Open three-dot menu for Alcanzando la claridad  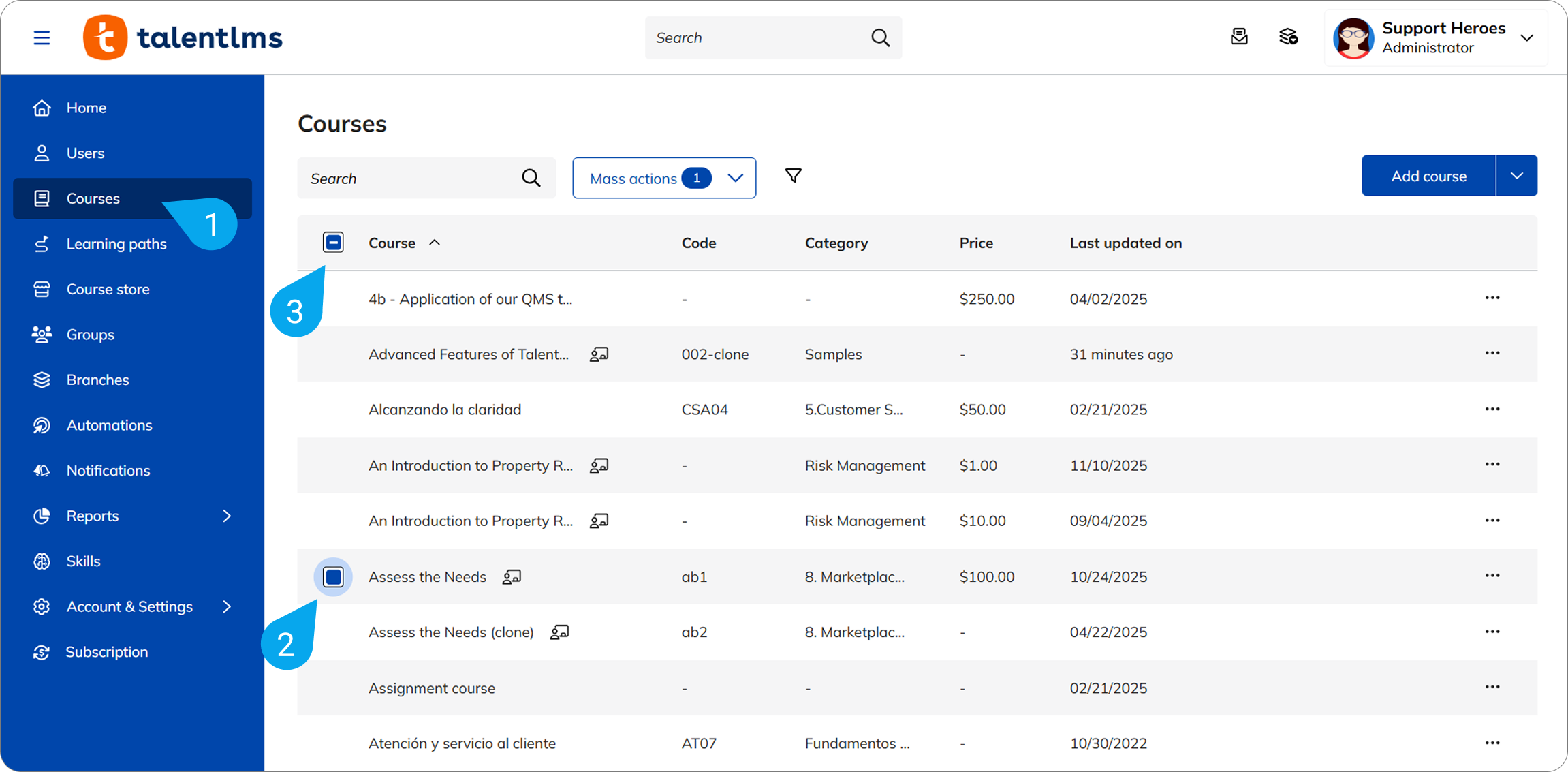click(1492, 409)
